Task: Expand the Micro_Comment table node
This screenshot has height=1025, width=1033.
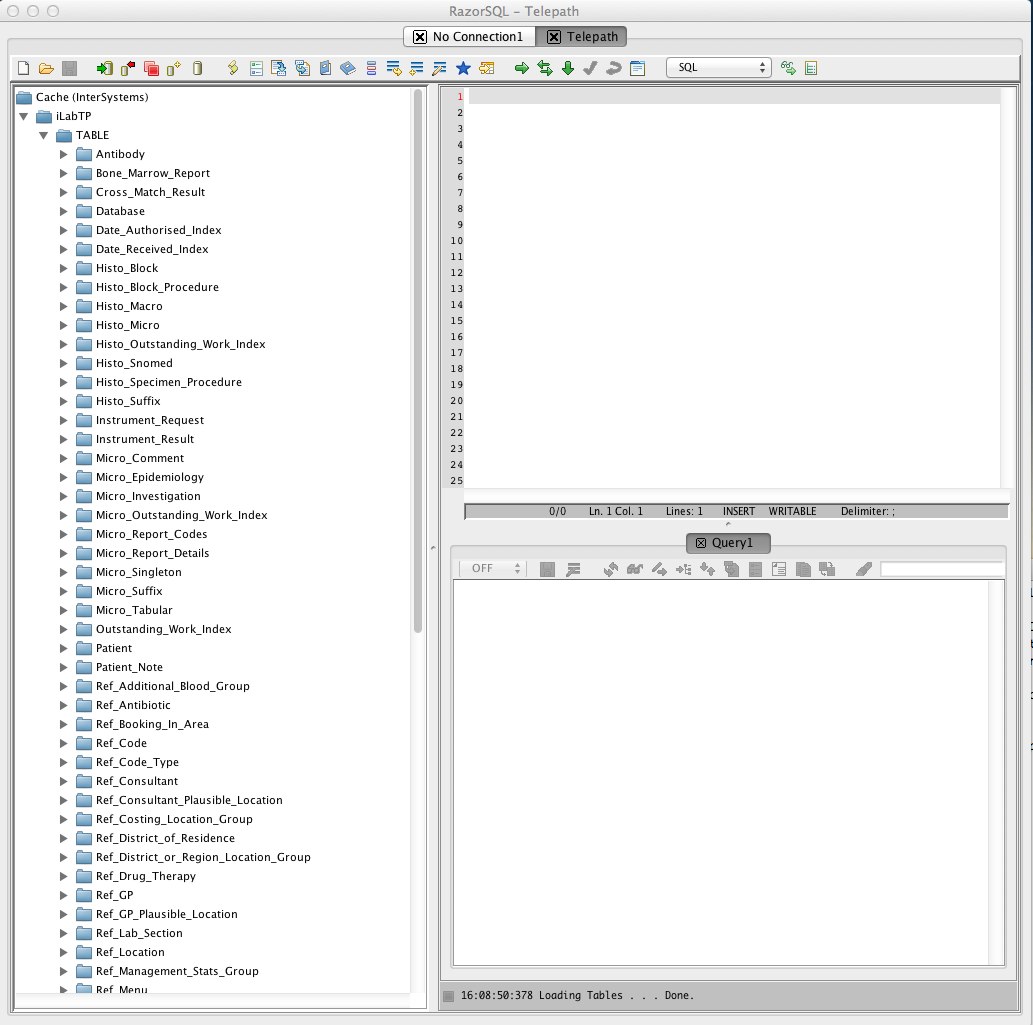Action: pos(63,458)
